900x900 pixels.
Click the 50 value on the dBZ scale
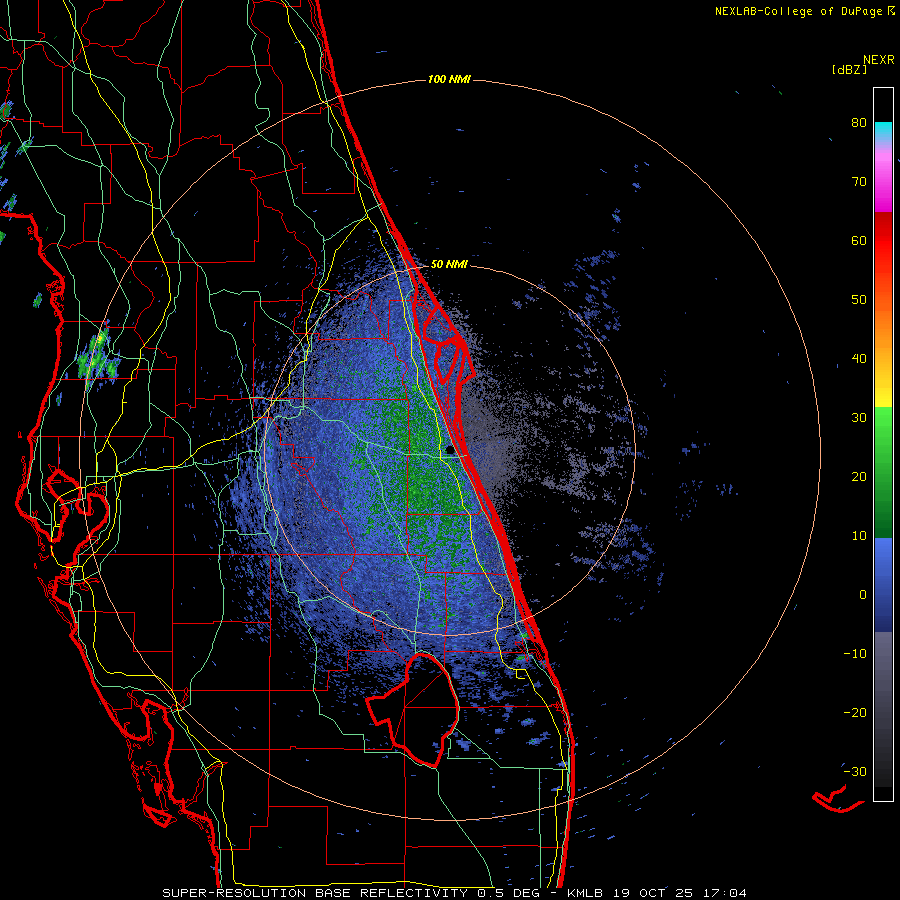click(859, 300)
